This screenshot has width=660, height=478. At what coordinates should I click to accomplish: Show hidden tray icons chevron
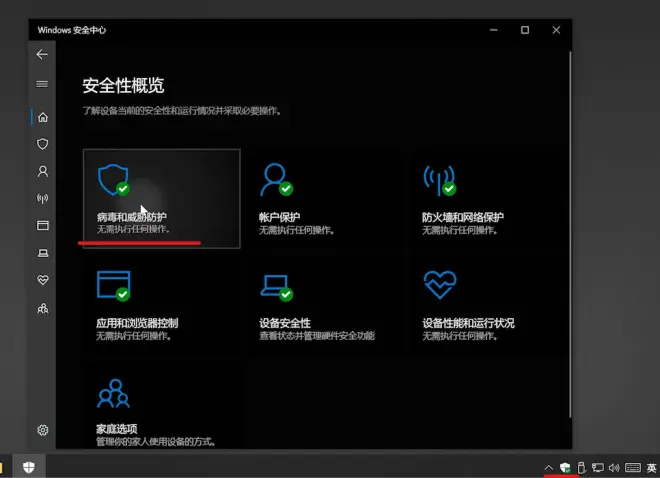[548, 467]
